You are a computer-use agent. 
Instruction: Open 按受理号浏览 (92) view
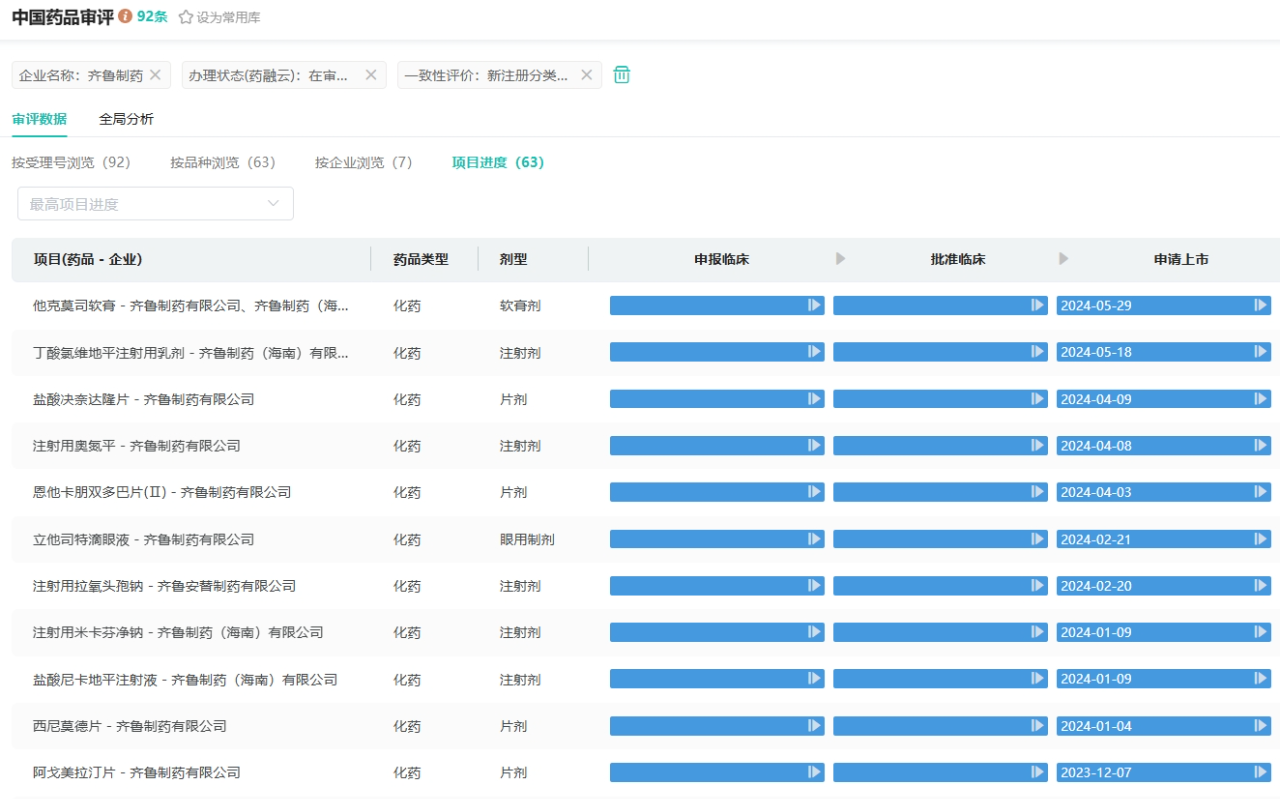click(x=71, y=162)
